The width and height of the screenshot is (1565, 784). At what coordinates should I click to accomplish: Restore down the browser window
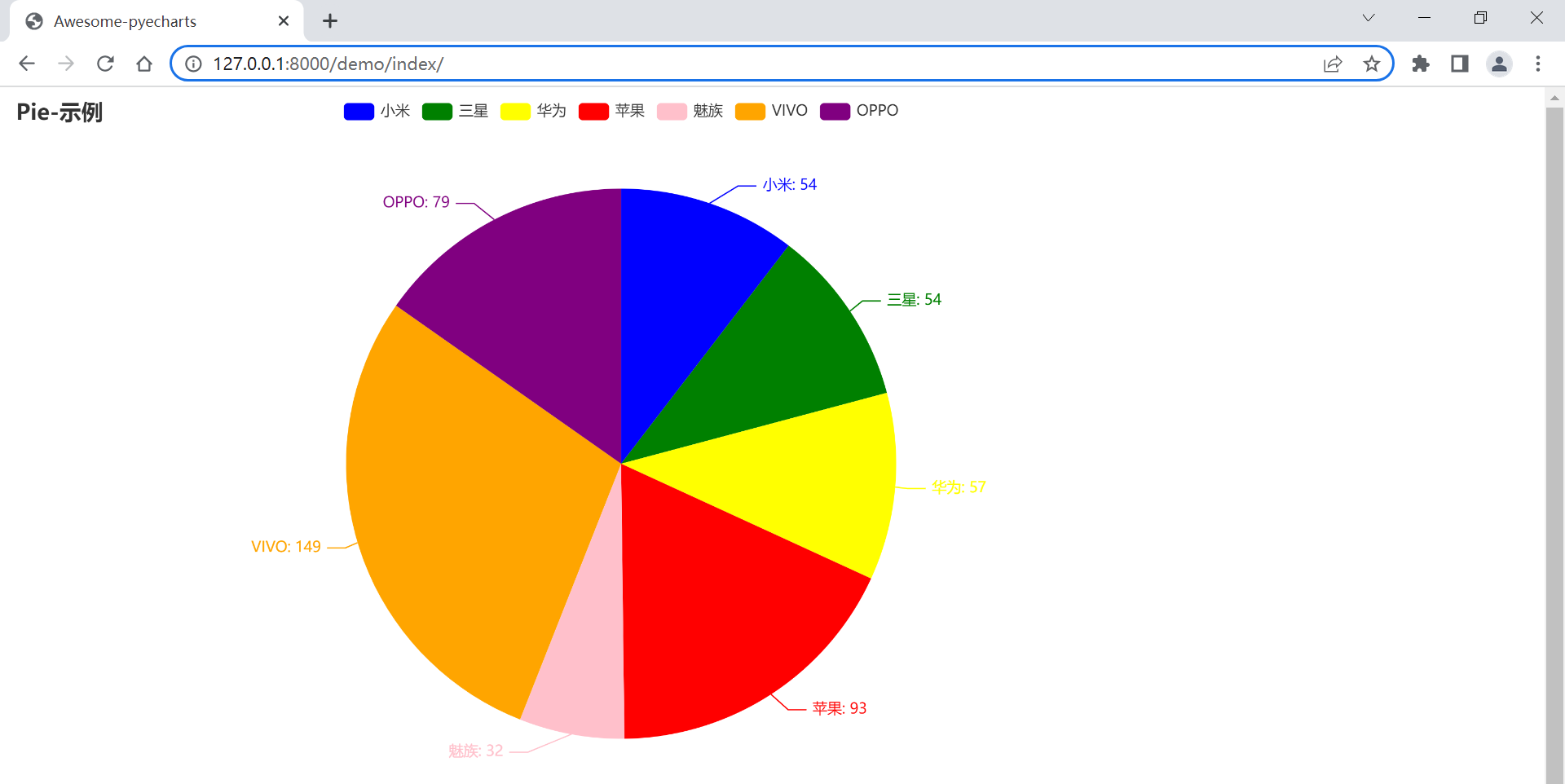coord(1481,18)
